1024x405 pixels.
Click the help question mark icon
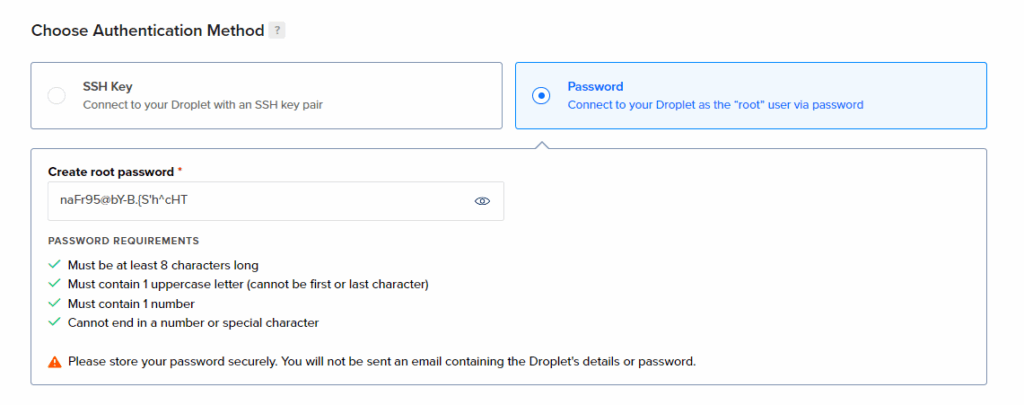[277, 31]
